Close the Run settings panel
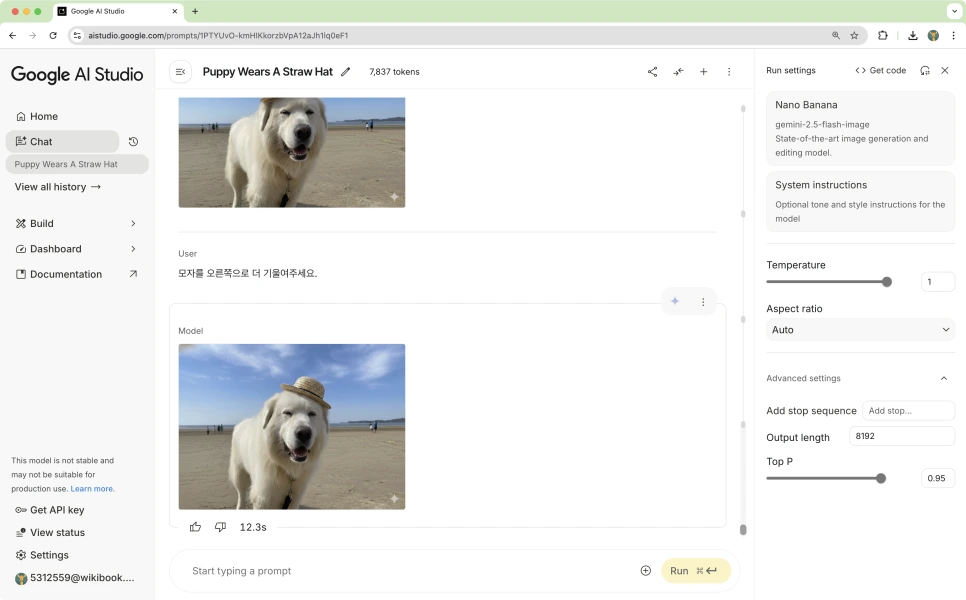Image resolution: width=966 pixels, height=600 pixels. [x=944, y=70]
